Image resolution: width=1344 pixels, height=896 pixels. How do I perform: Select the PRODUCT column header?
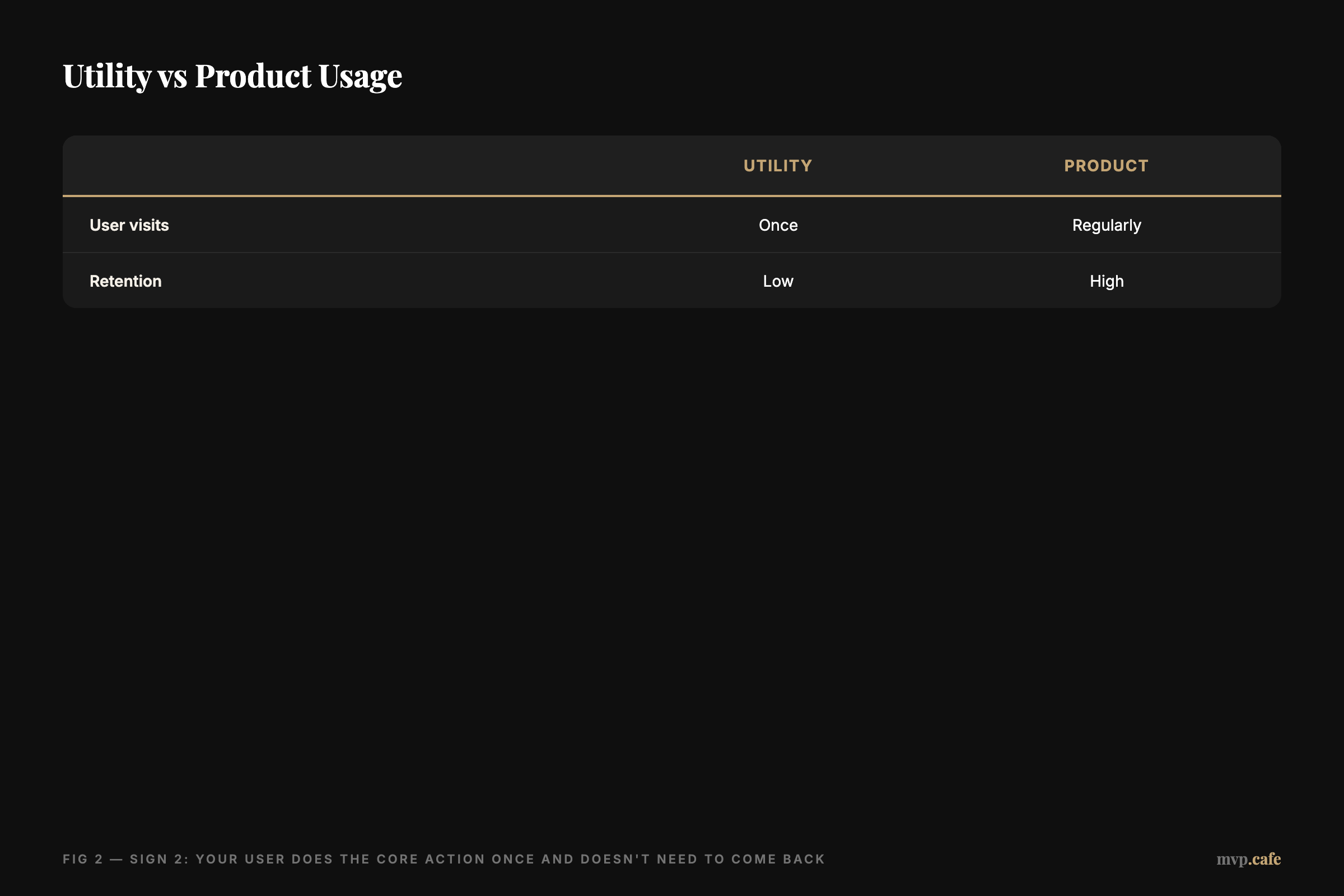pyautogui.click(x=1107, y=166)
